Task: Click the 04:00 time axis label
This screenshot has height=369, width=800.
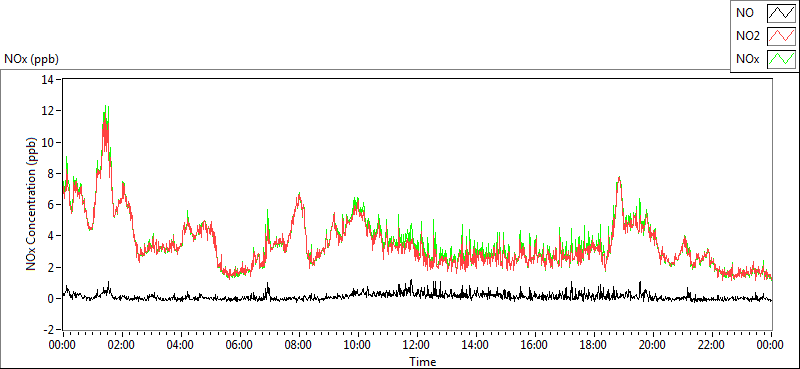Action: tap(181, 345)
